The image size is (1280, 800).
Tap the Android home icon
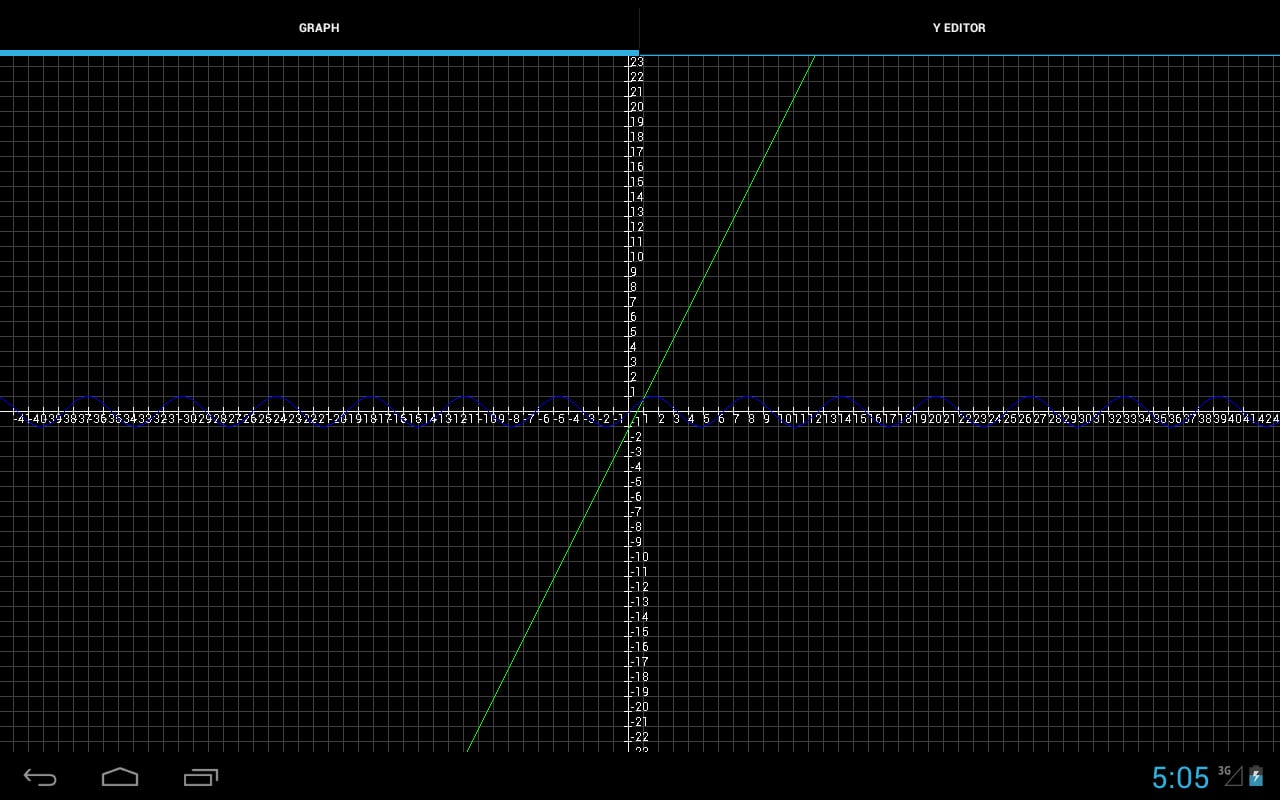tap(120, 777)
